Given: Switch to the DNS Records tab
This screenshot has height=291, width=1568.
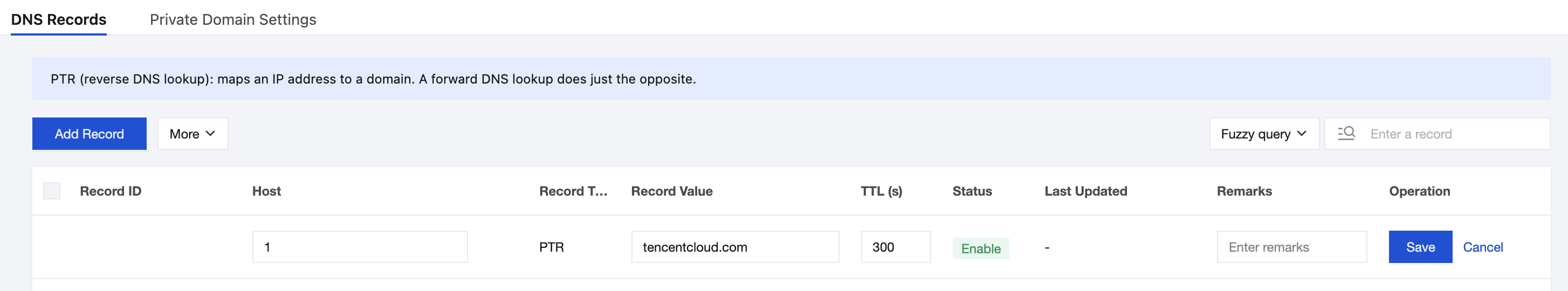Looking at the screenshot, I should point(58,19).
